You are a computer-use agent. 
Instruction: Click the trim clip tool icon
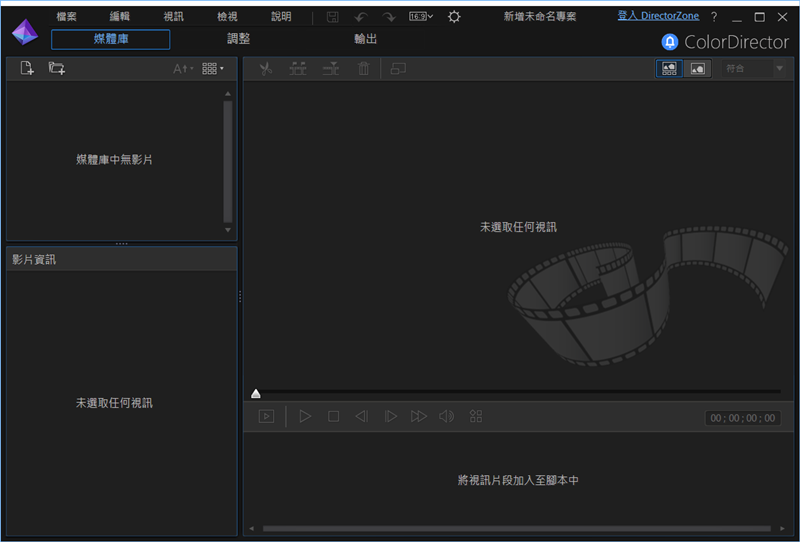tap(298, 68)
